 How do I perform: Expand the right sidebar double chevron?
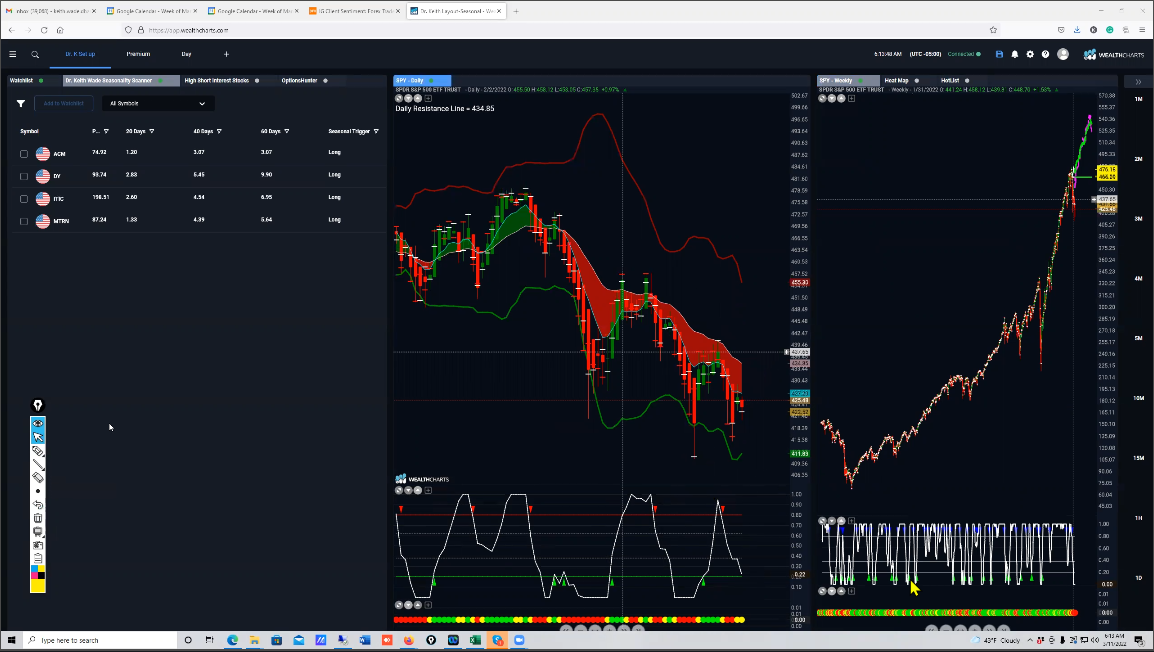pos(1138,82)
